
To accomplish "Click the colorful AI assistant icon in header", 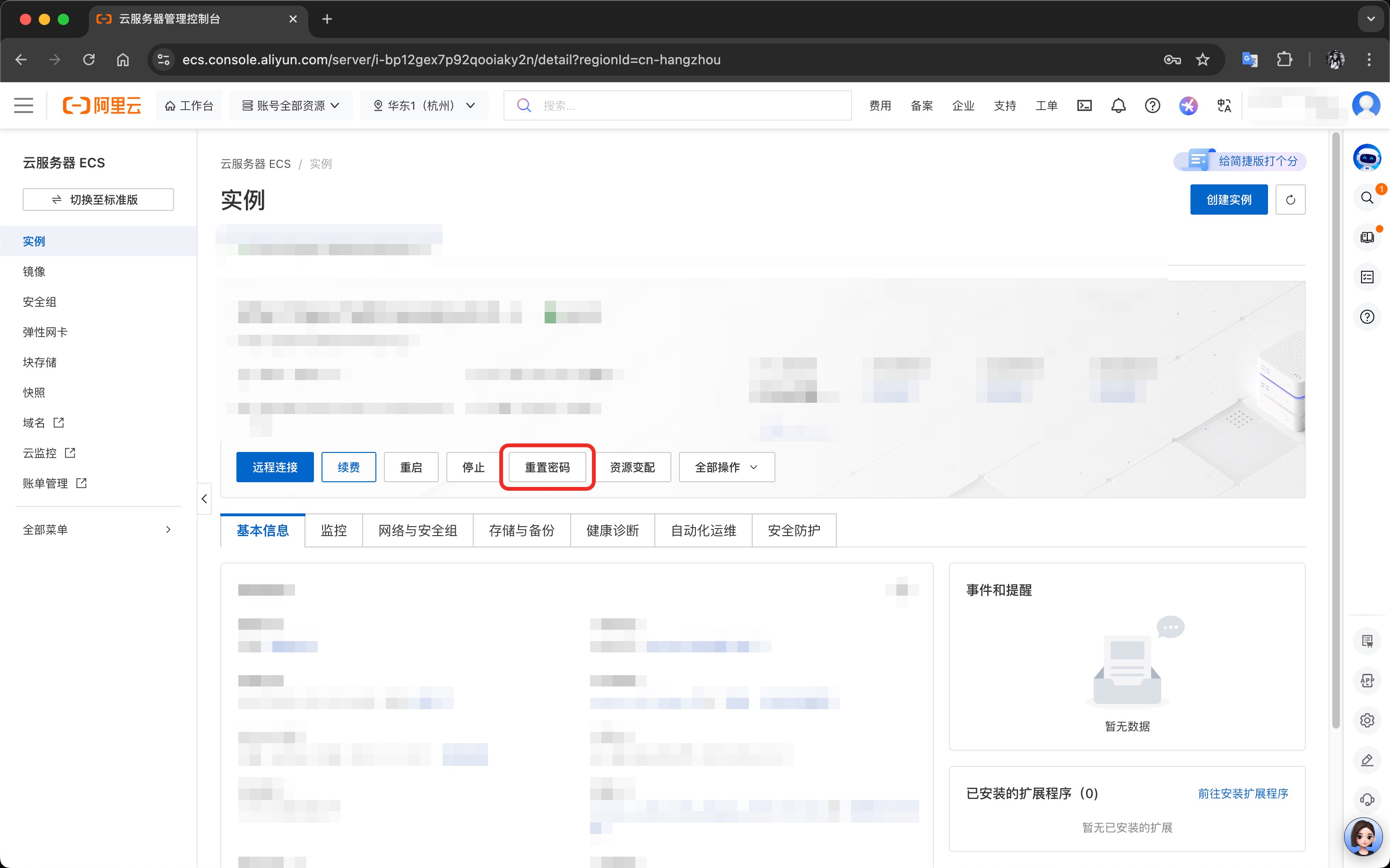I will 1188,105.
